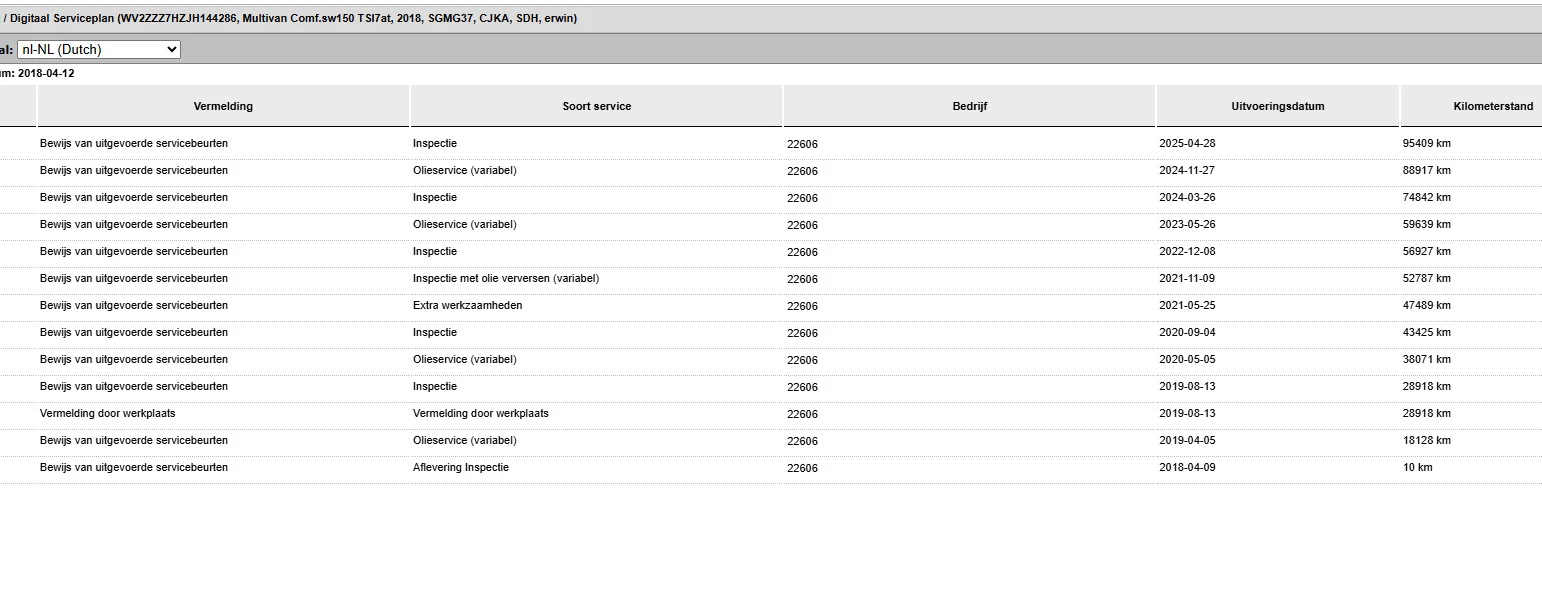The height and width of the screenshot is (603, 1542).
Task: Click the 95409 km mileage entry
Action: pos(1426,143)
